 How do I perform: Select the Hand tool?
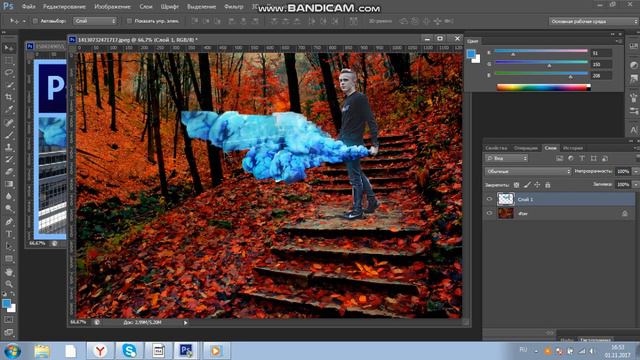click(9, 272)
